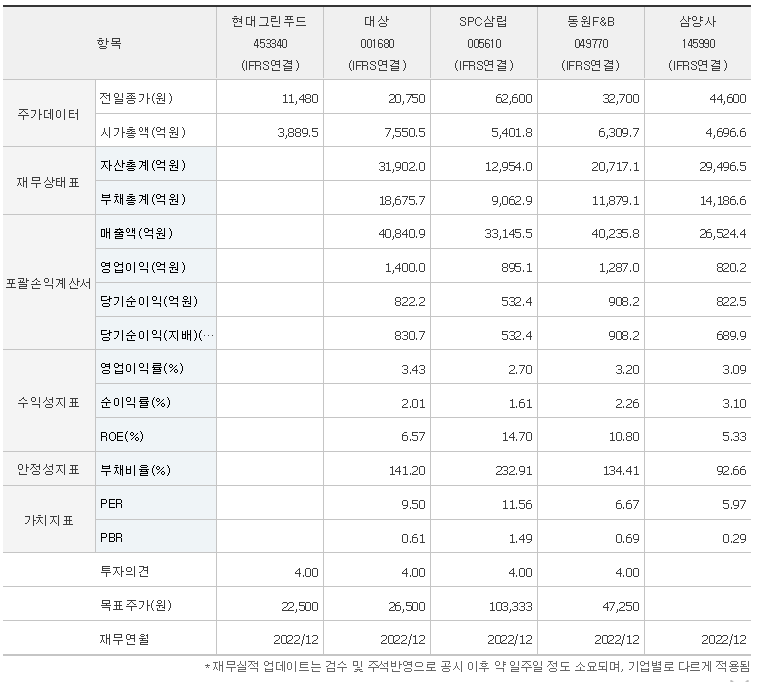Click 동원F&B's 4.00 investment opinion
This screenshot has height=682, width=766.
(627, 572)
